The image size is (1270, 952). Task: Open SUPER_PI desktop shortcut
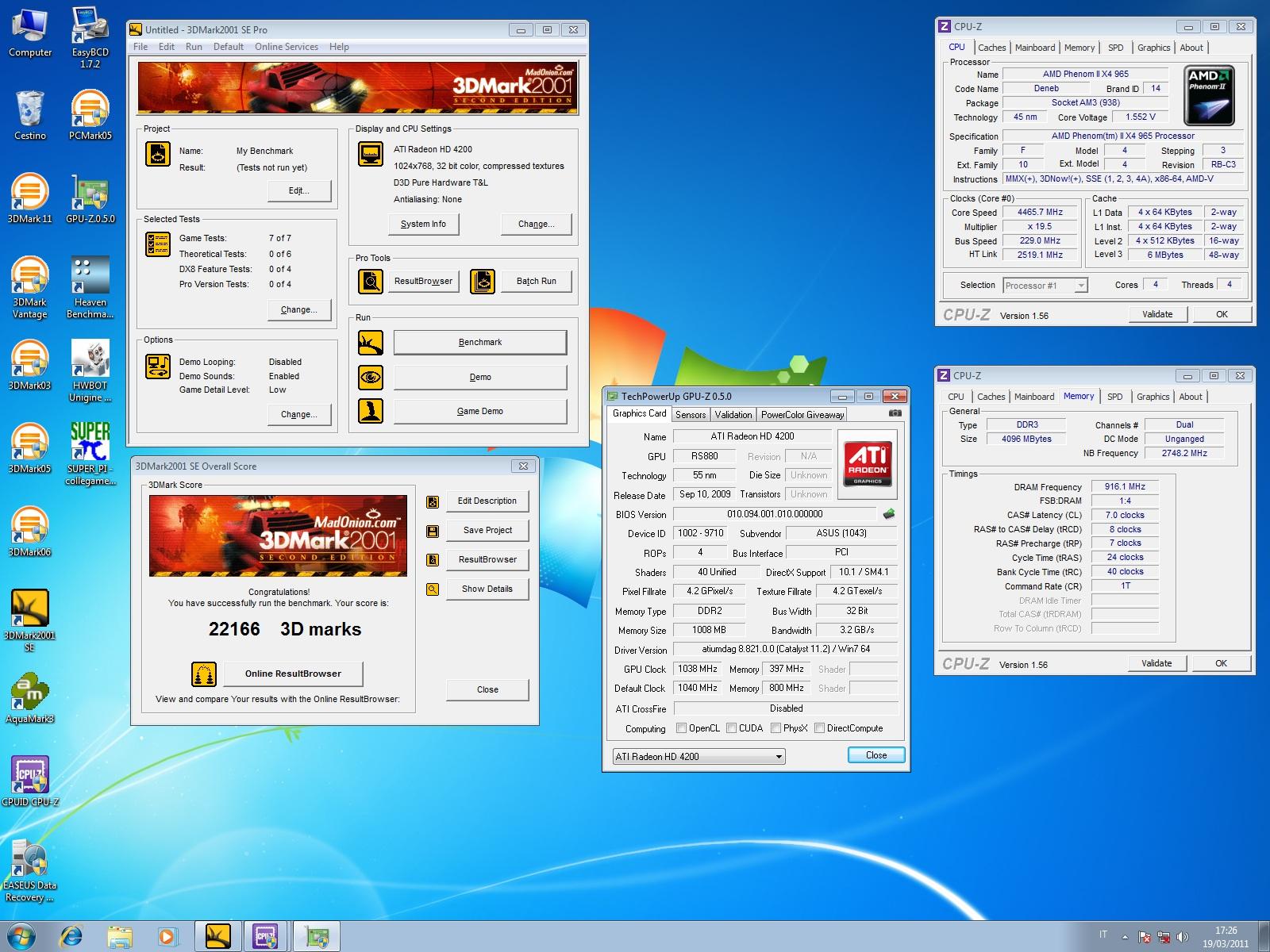[90, 454]
